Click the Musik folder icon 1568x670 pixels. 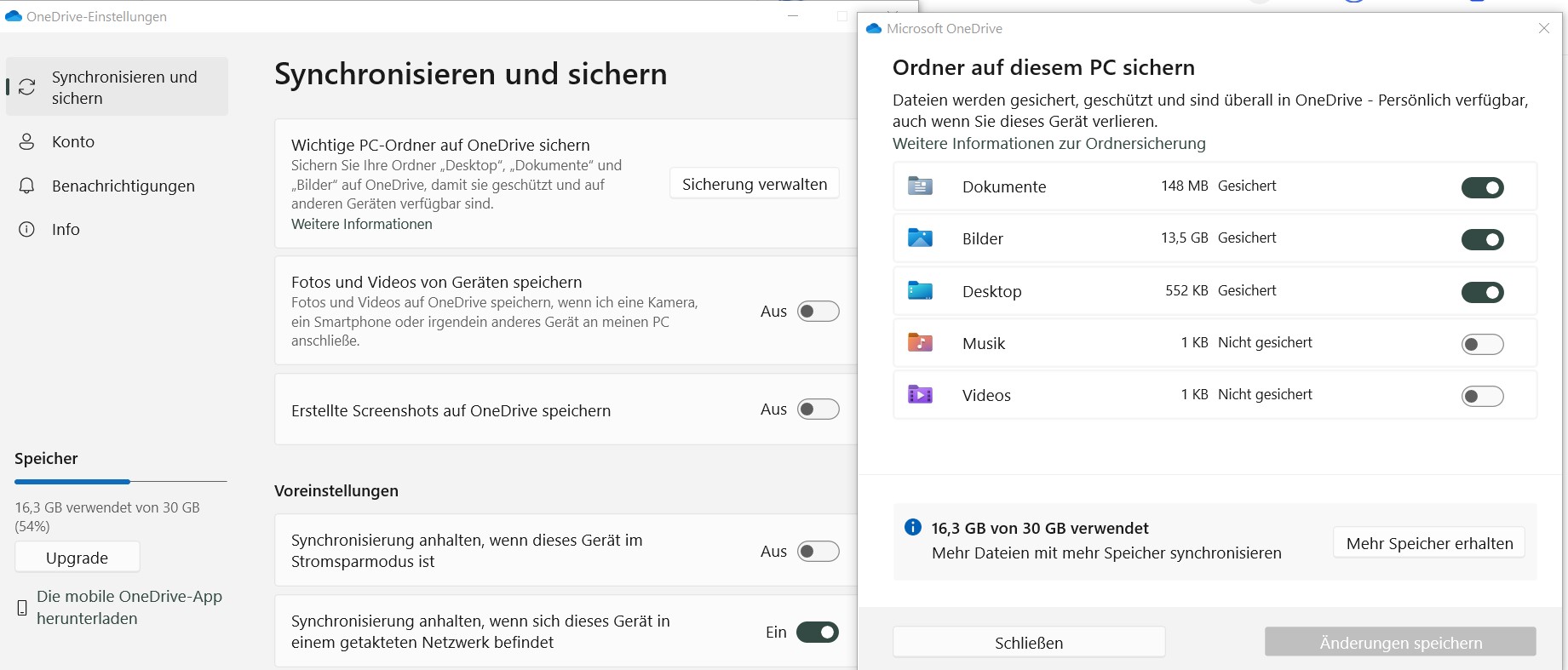(x=920, y=343)
